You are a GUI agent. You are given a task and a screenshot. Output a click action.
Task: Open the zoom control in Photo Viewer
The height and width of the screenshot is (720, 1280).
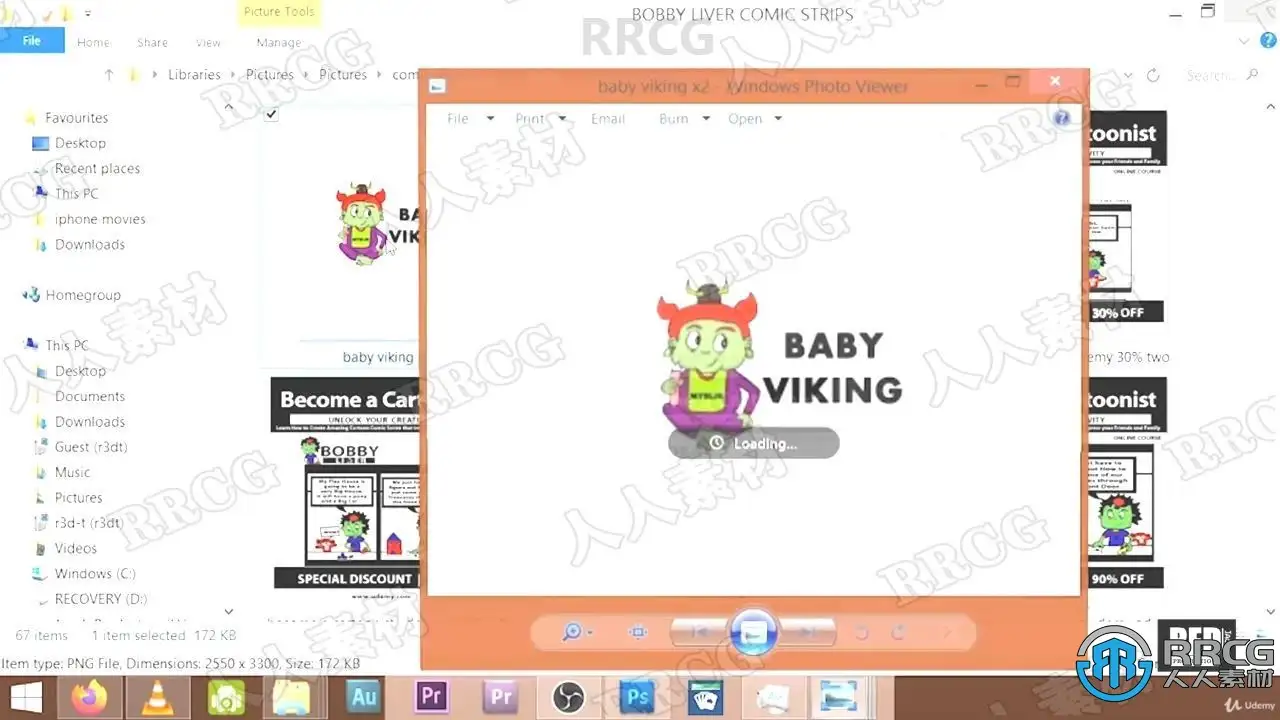[x=577, y=632]
